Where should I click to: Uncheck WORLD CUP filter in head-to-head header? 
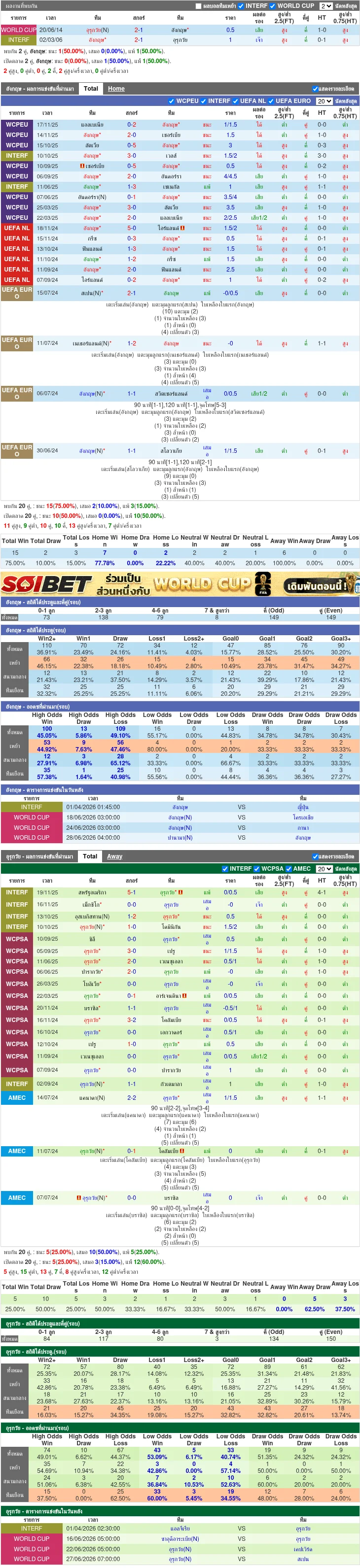pyautogui.click(x=273, y=6)
